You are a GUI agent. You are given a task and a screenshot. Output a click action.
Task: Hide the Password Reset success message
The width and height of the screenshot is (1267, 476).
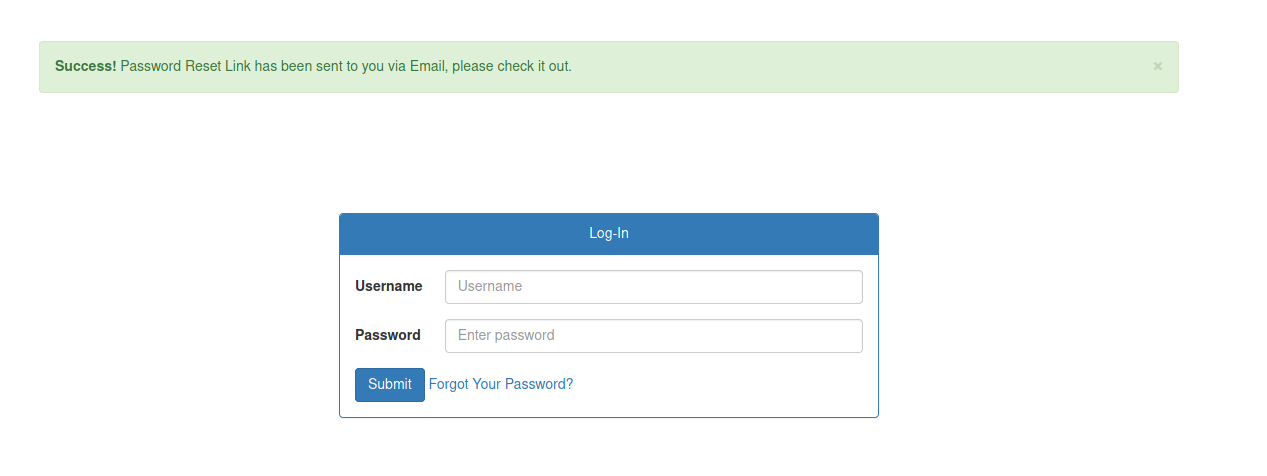click(x=1157, y=66)
